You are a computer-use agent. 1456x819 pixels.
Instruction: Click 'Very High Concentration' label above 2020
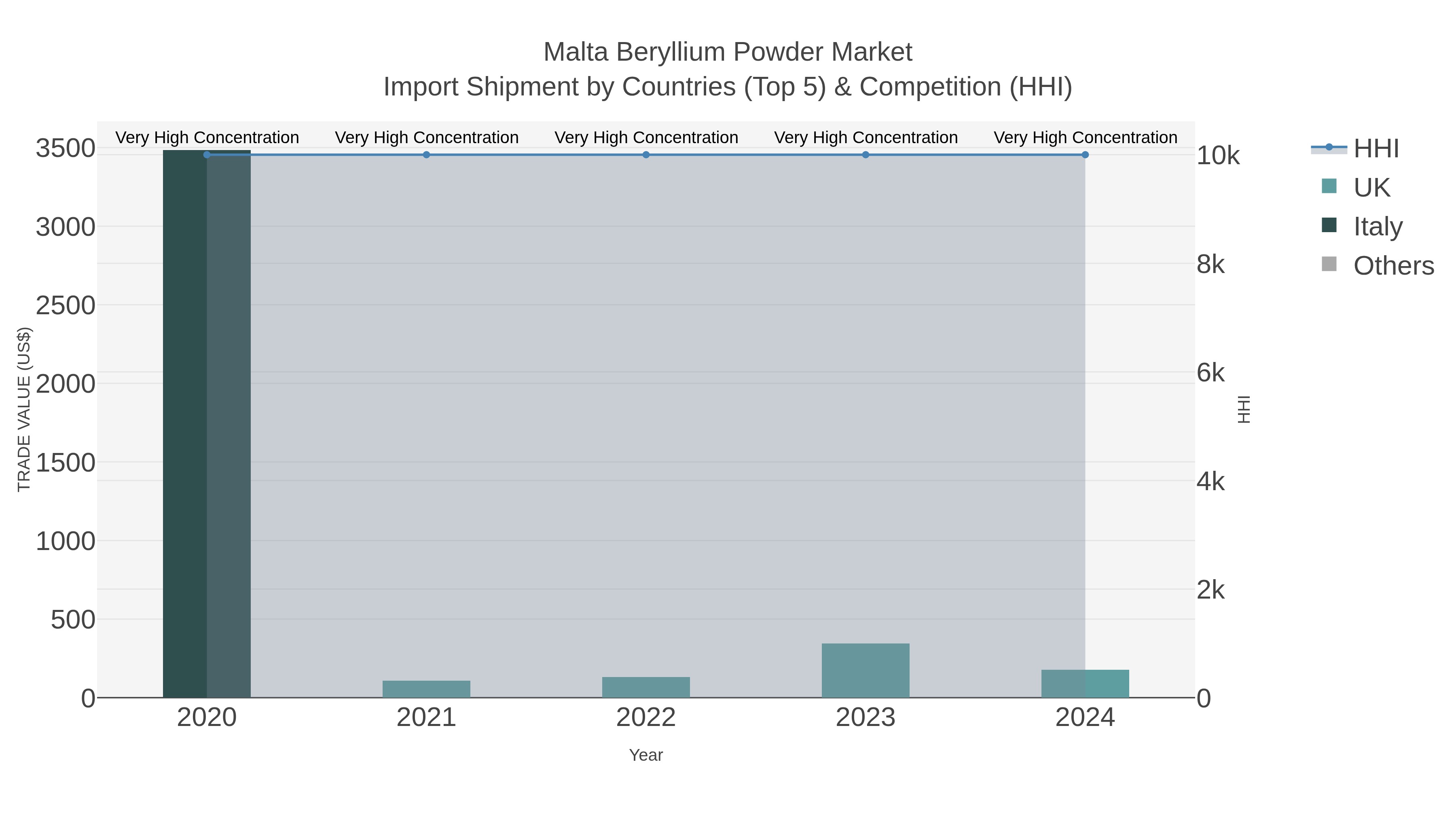pos(207,138)
